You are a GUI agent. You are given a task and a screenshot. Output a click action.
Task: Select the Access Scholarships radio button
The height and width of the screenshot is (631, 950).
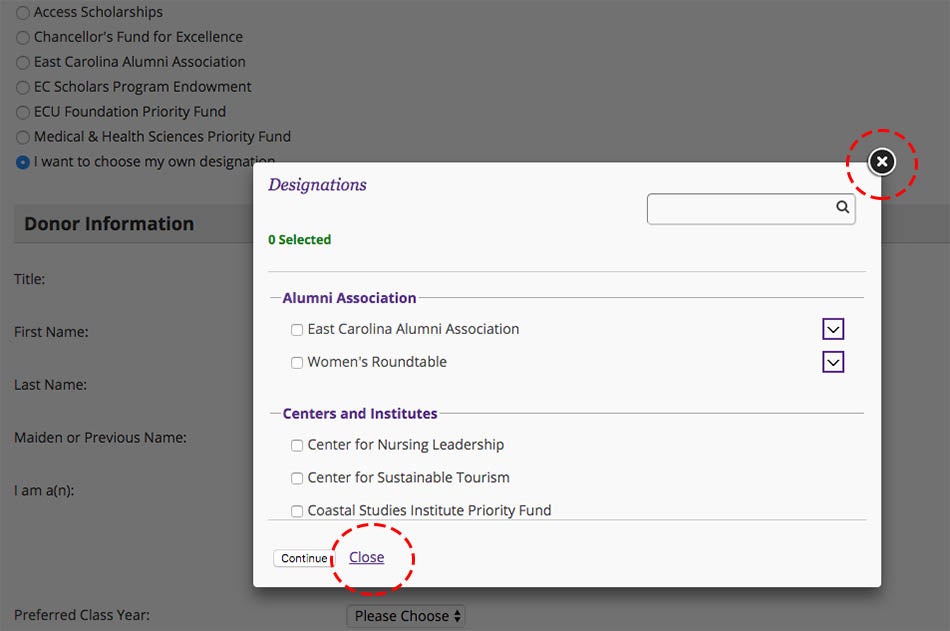pyautogui.click(x=22, y=13)
